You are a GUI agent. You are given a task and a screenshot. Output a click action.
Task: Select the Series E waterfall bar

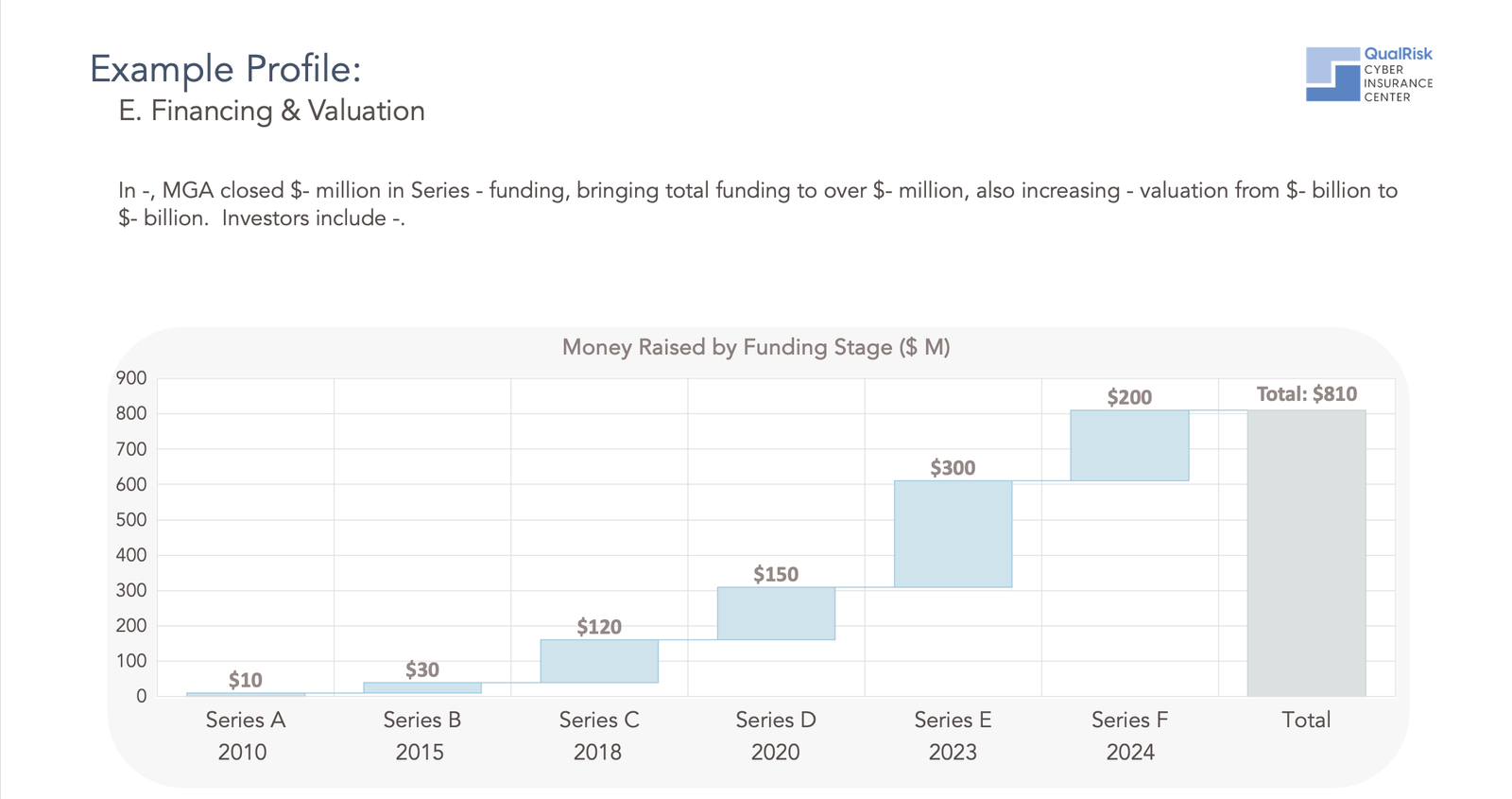tap(953, 534)
